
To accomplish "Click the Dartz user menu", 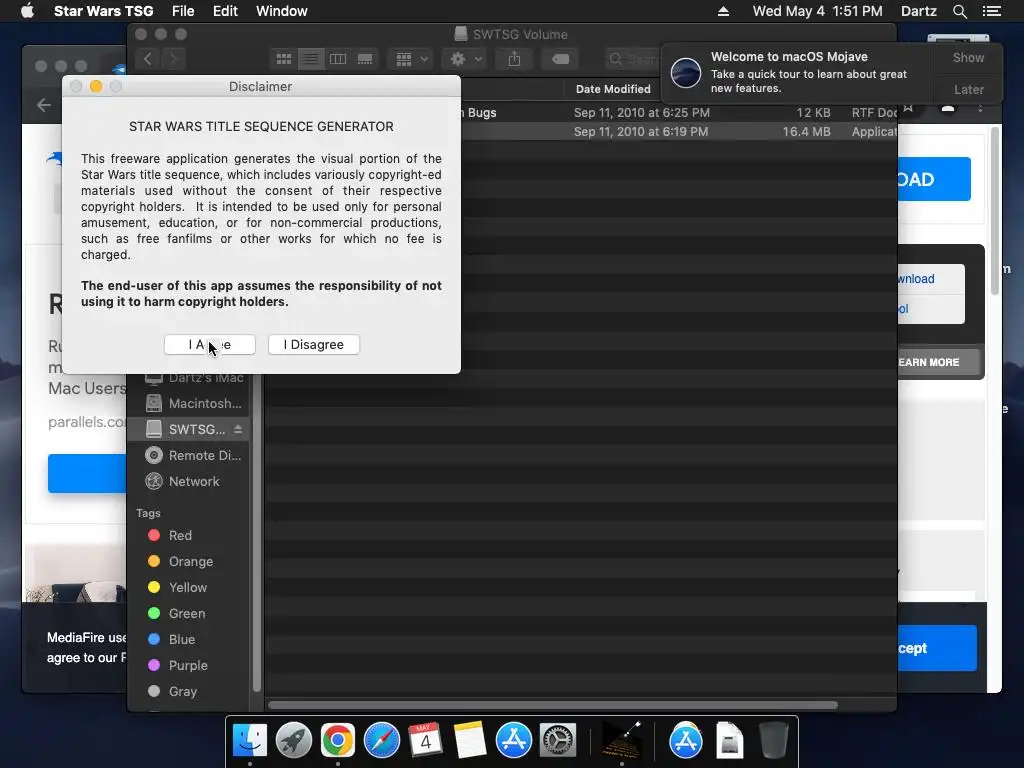I will pos(918,11).
